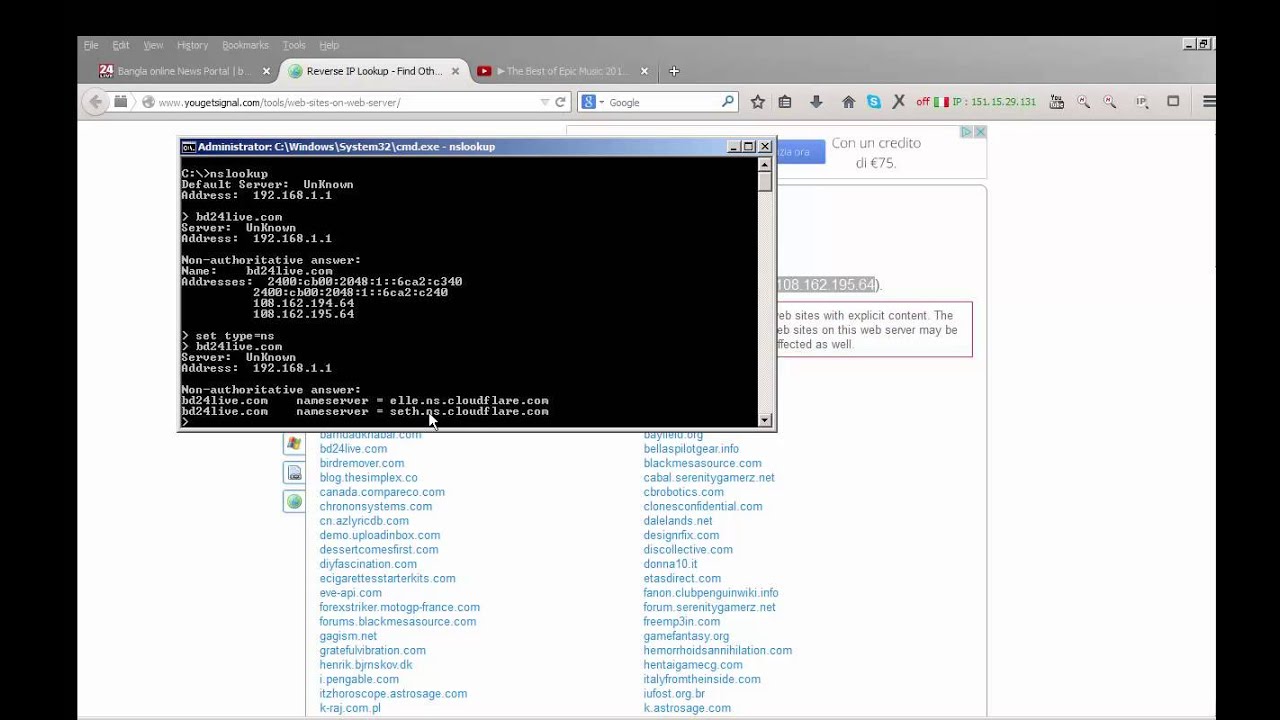Click the cmd window scroll up arrow
1280x720 pixels.
765,164
